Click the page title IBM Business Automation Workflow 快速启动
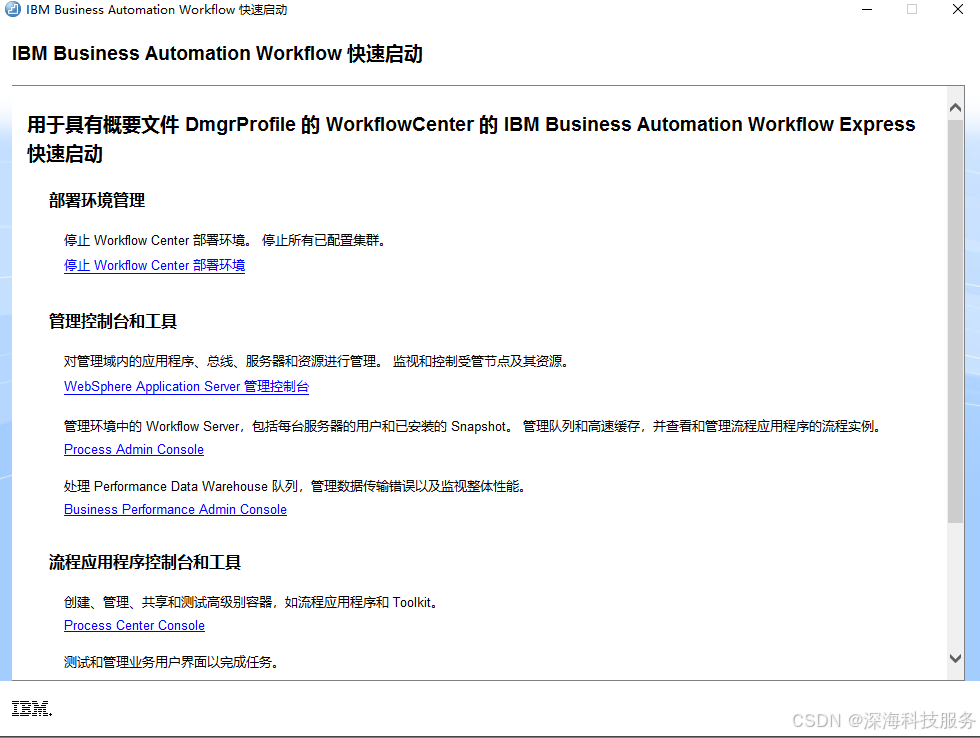Viewport: 980px width, 738px height. [217, 54]
